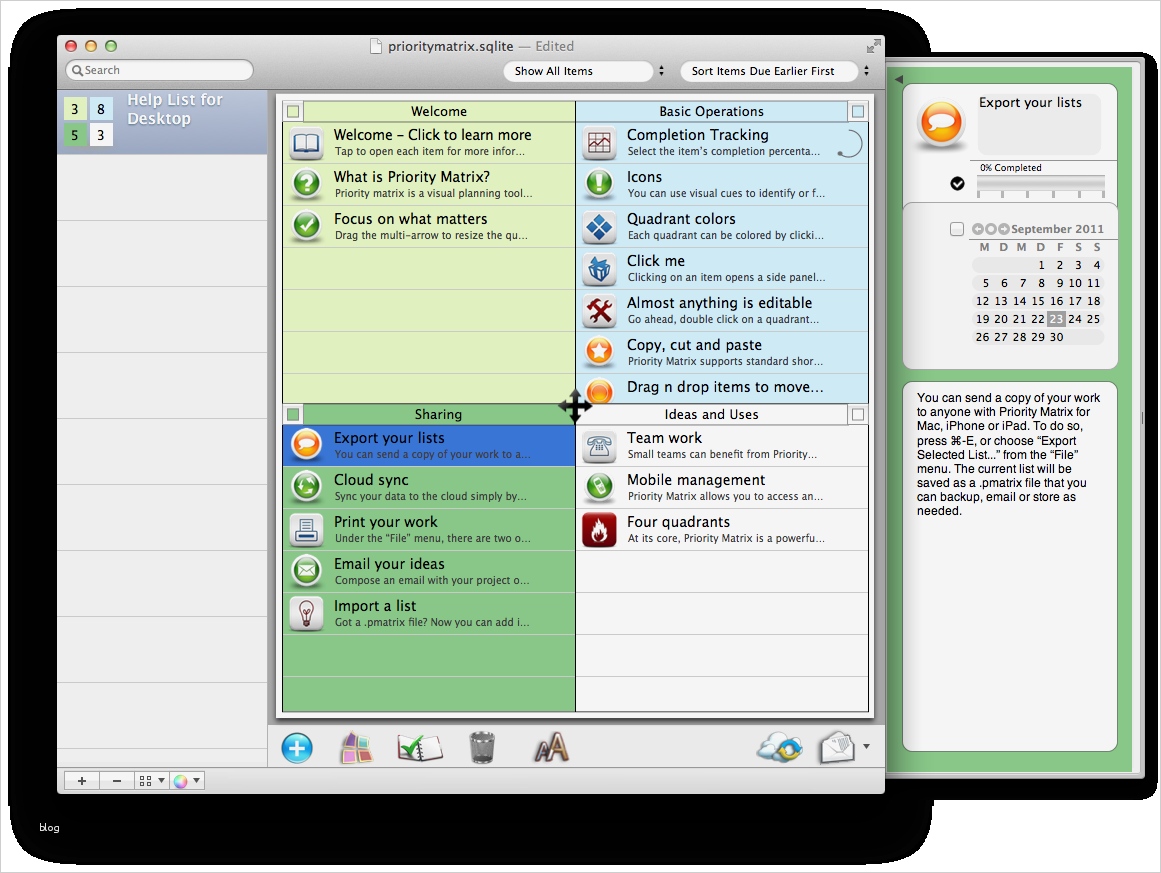Click the basket icon of Click me item

[x=600, y=269]
